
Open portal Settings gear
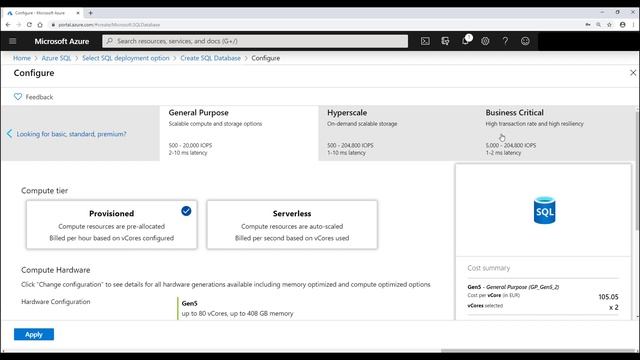(x=485, y=41)
